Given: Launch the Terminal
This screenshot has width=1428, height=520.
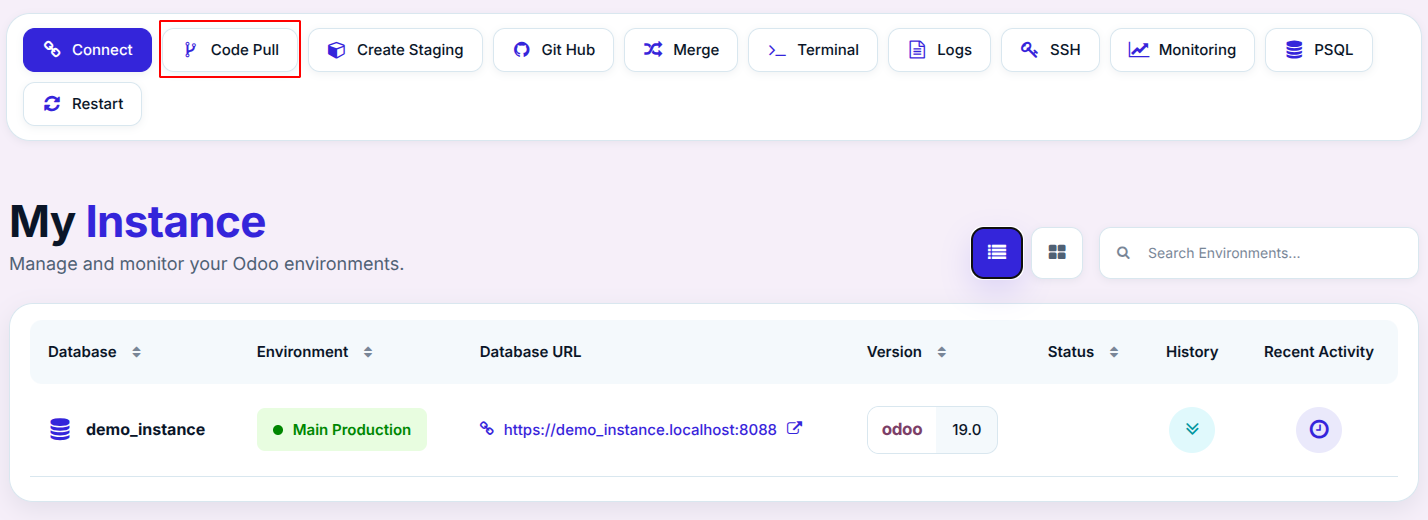Looking at the screenshot, I should click(813, 50).
